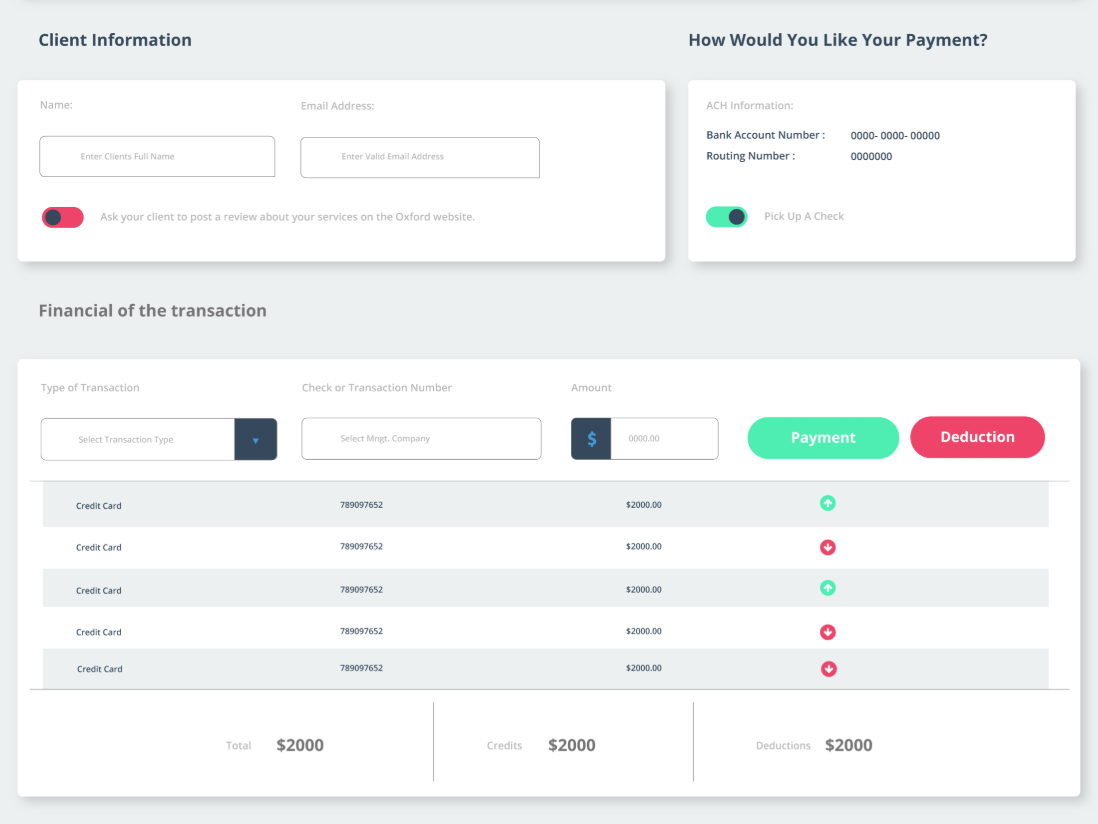
Task: Open the Select Transaction Type dropdown arrow
Action: (x=255, y=440)
